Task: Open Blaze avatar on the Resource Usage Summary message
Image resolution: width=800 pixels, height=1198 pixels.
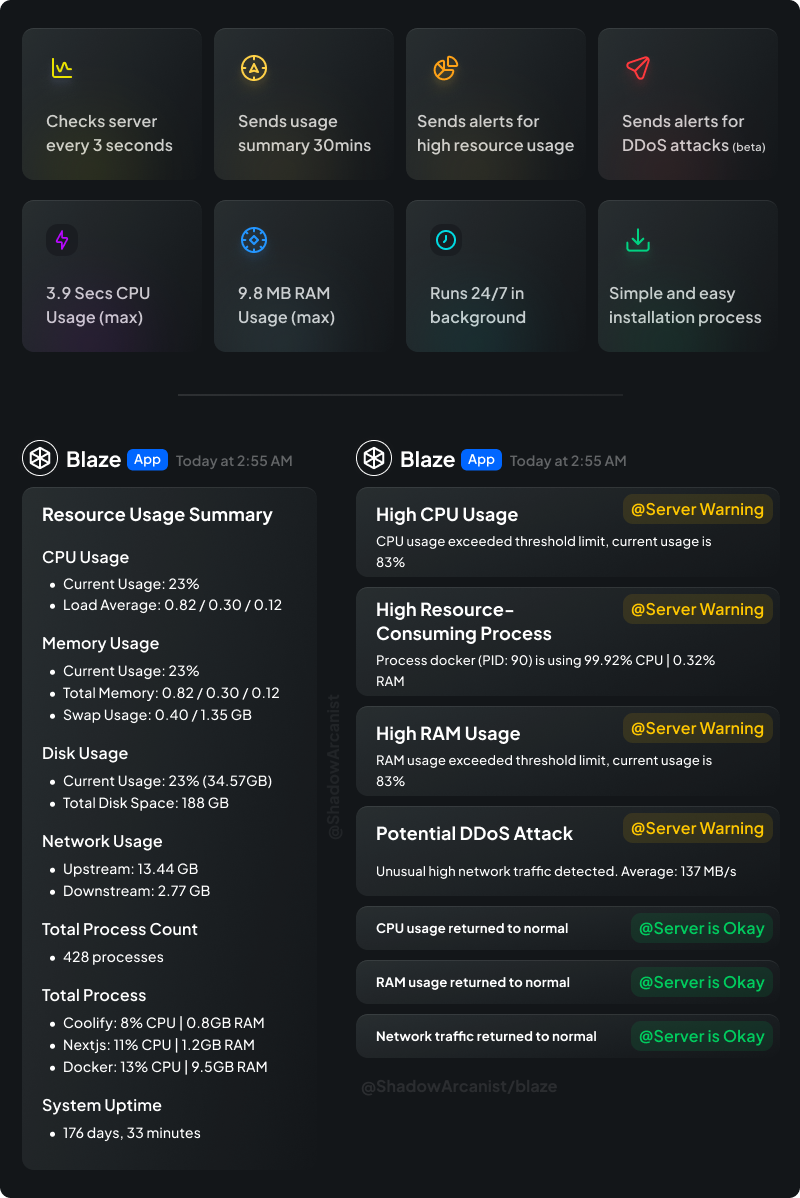Action: 40,458
